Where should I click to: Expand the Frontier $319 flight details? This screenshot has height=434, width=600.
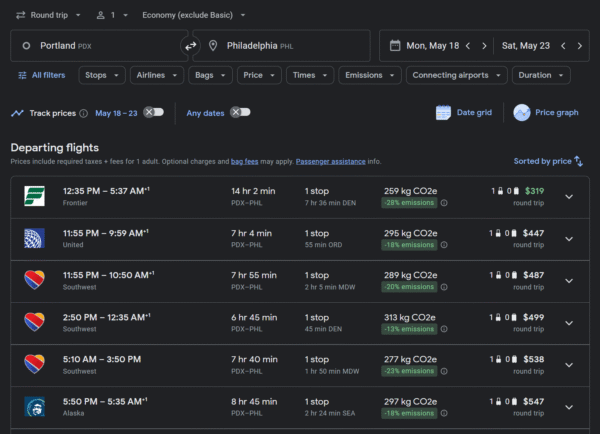569,196
